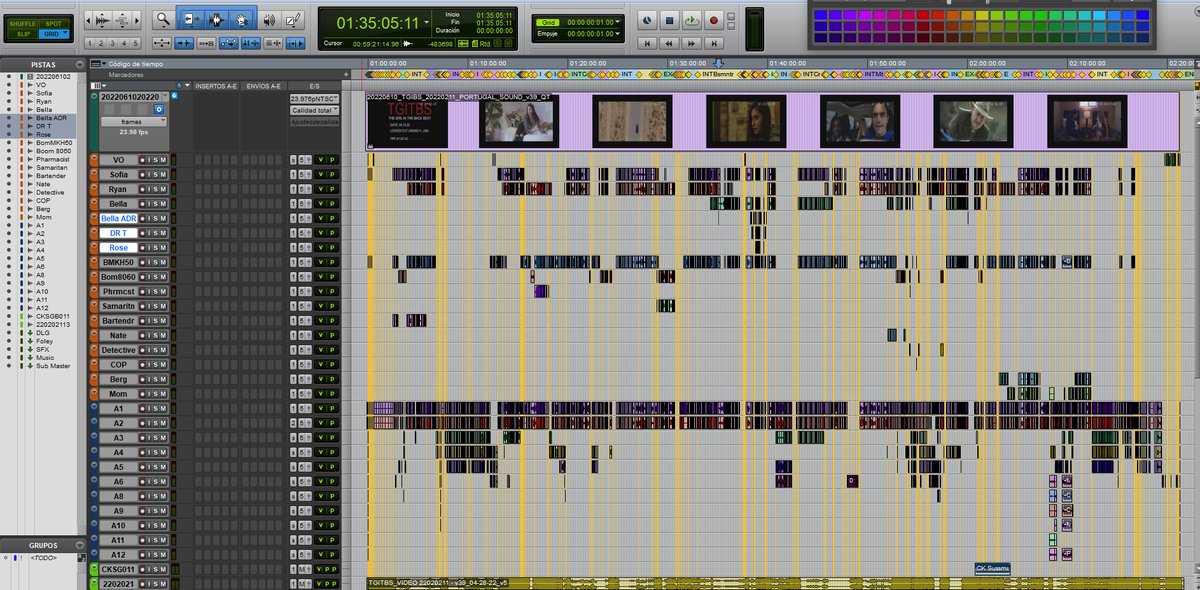This screenshot has width=1200, height=590.
Task: Expand the DLG folder in Pistas list
Action: tap(30, 333)
